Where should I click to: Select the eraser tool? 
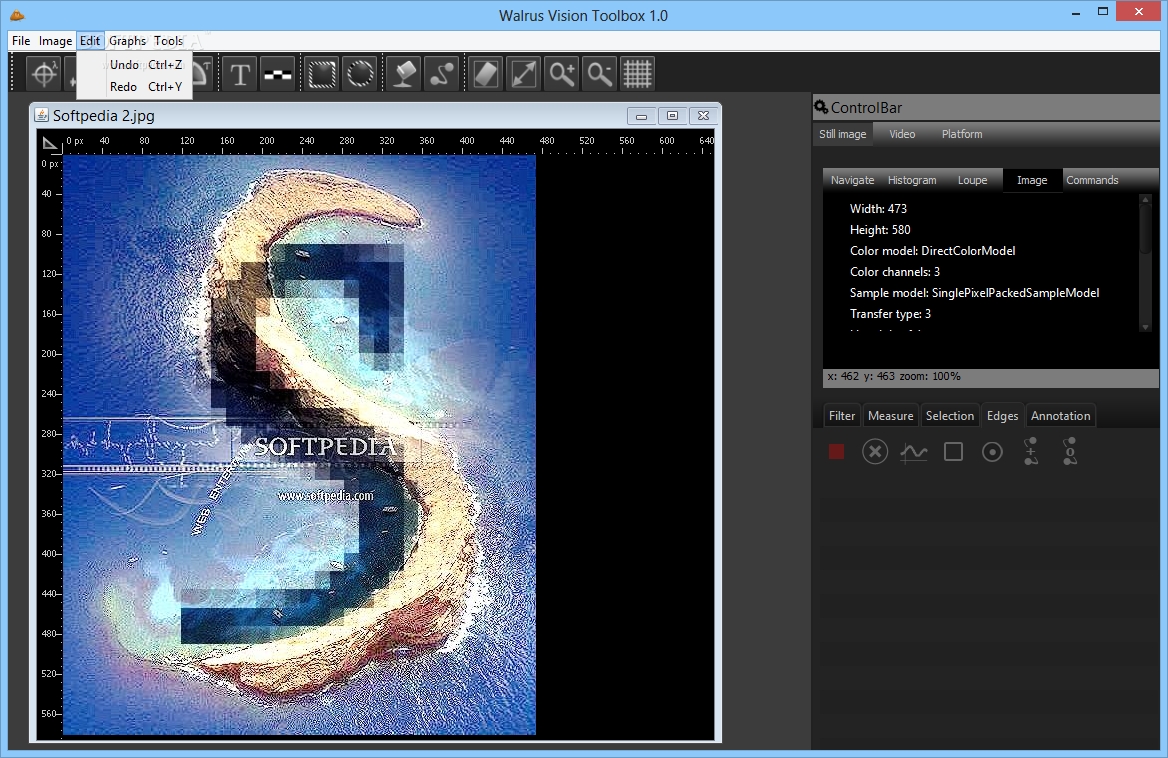point(486,74)
